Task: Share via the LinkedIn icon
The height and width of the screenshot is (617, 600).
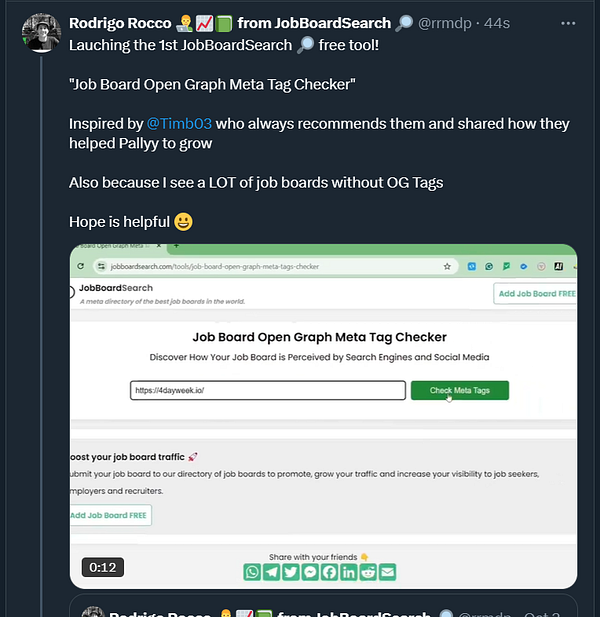Action: (349, 572)
